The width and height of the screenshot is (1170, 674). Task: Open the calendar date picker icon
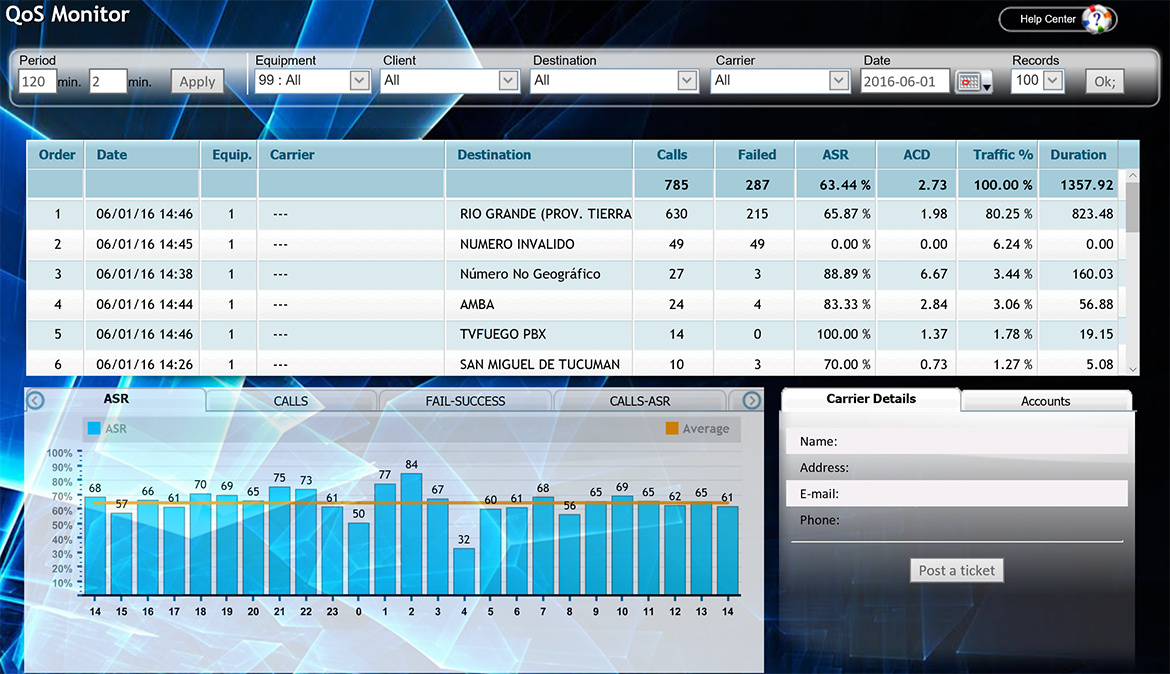[x=968, y=82]
